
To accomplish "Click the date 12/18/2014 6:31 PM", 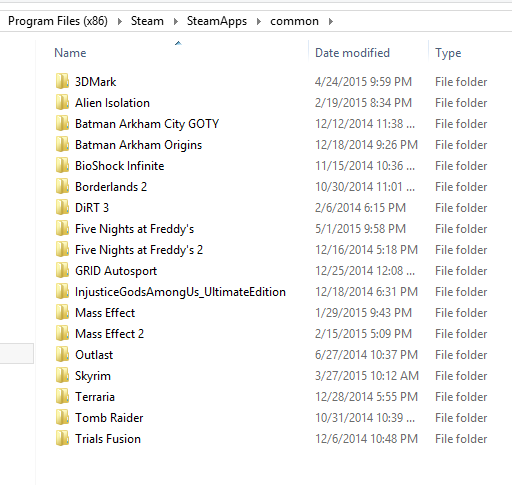I will [366, 292].
